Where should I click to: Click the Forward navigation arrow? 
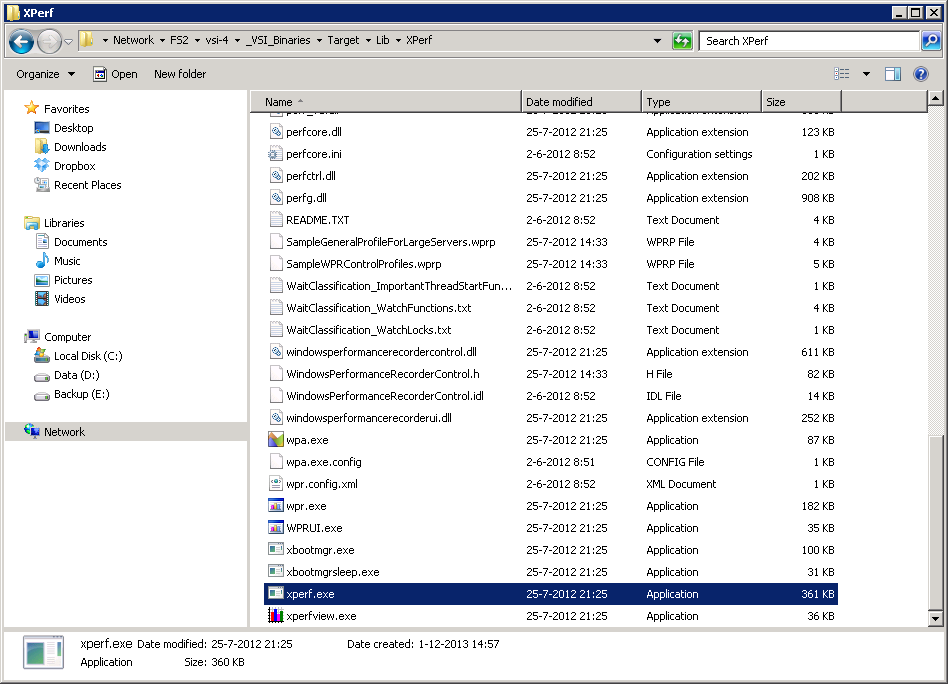49,41
